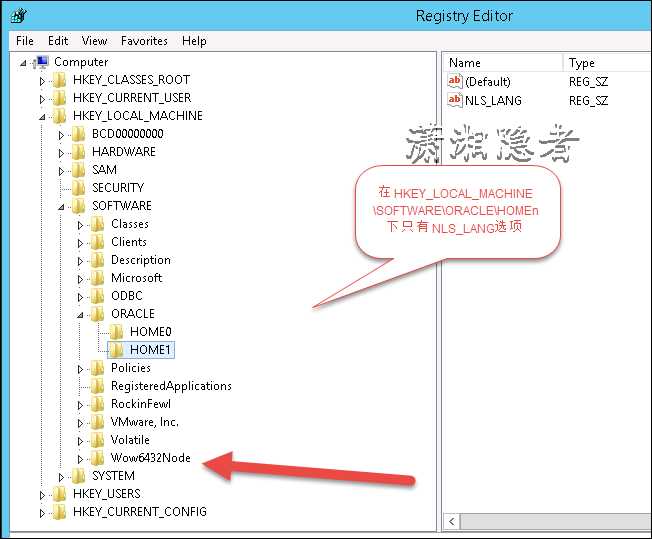Click the Computer root icon
Image resolution: width=652 pixels, height=539 pixels.
(x=42, y=62)
